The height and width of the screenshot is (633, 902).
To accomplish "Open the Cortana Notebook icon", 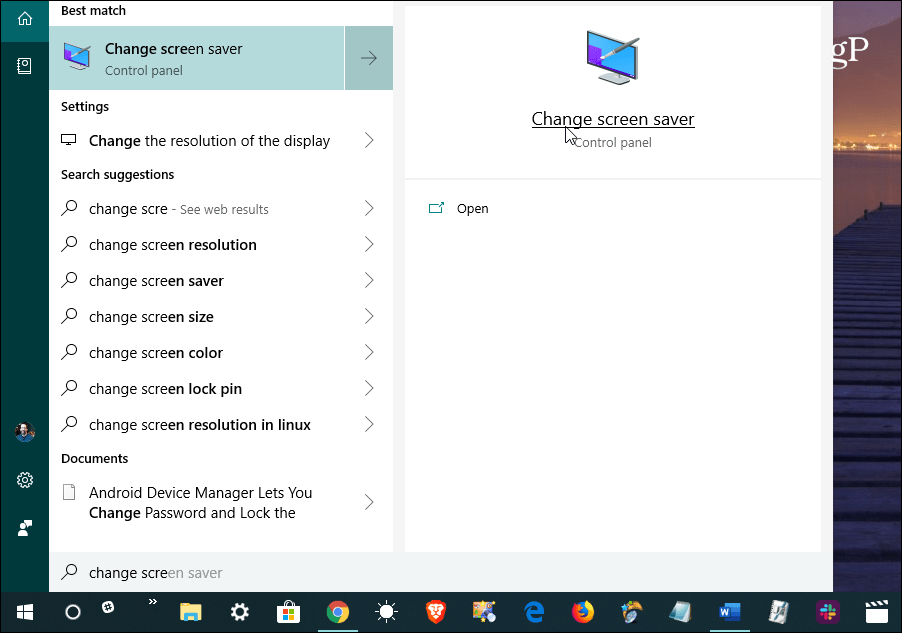I will [25, 65].
